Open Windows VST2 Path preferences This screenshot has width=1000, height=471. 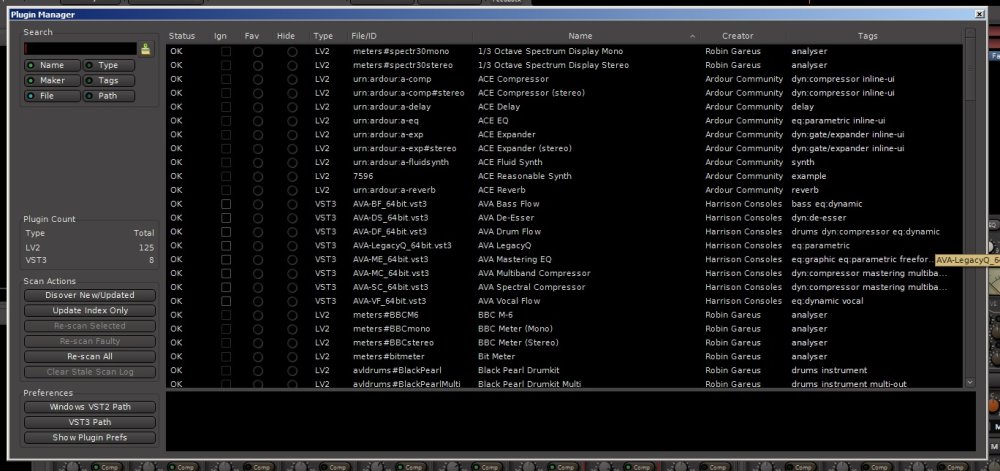tap(90, 407)
